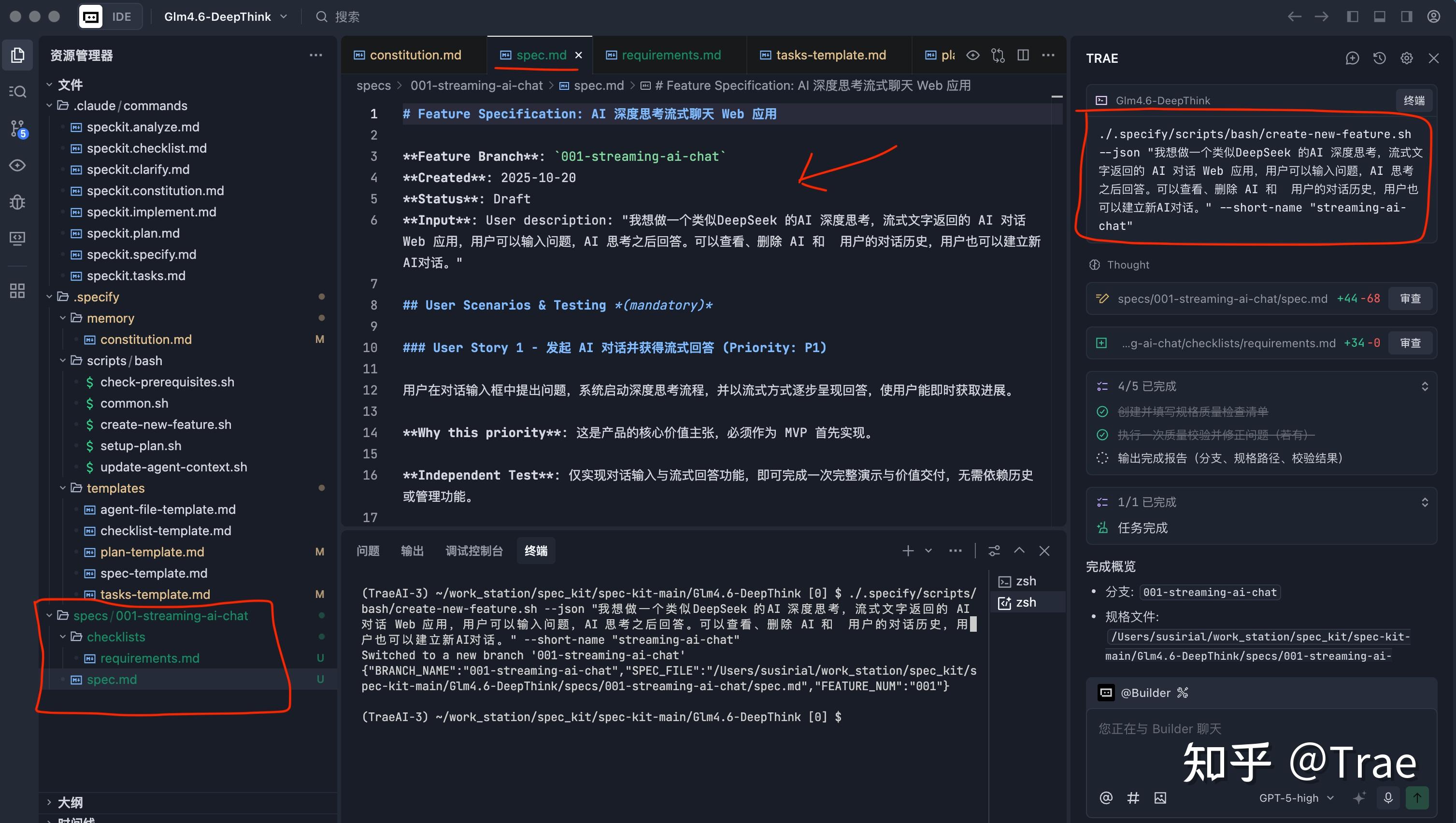This screenshot has height=823, width=1456.
Task: Toggle Markdown preview with the eye icon
Action: [x=973, y=55]
